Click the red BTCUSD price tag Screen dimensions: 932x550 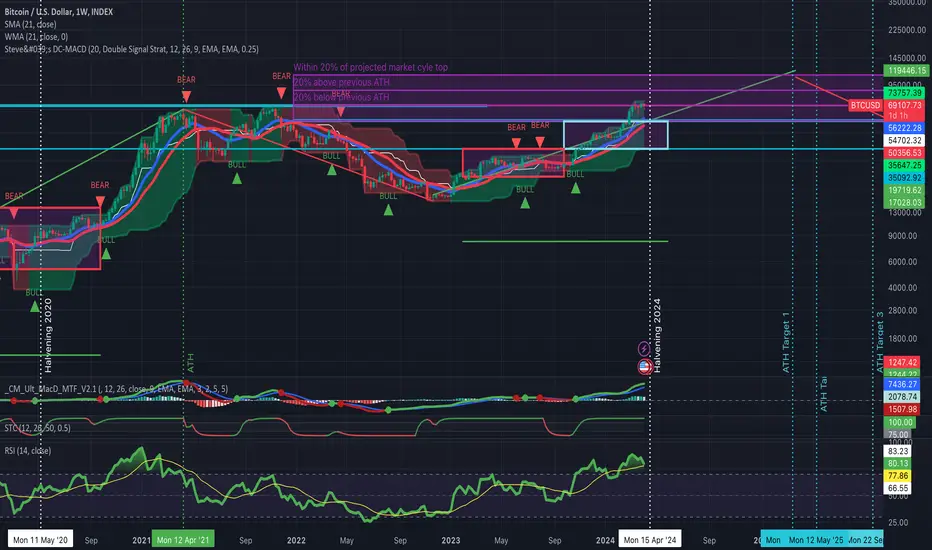(865, 105)
